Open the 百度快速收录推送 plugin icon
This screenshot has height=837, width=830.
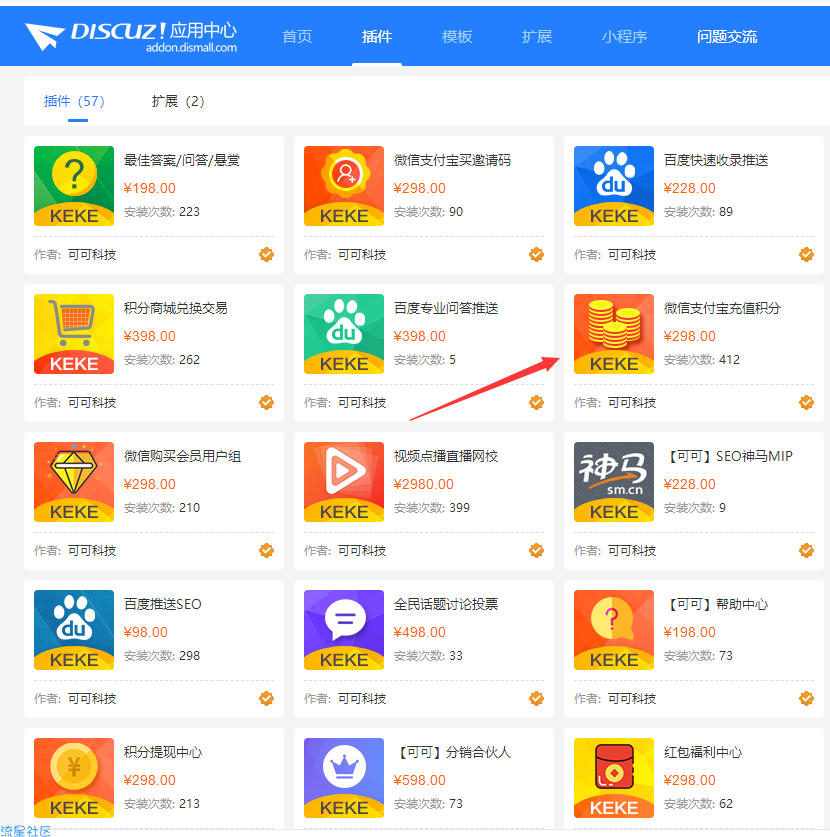[614, 186]
